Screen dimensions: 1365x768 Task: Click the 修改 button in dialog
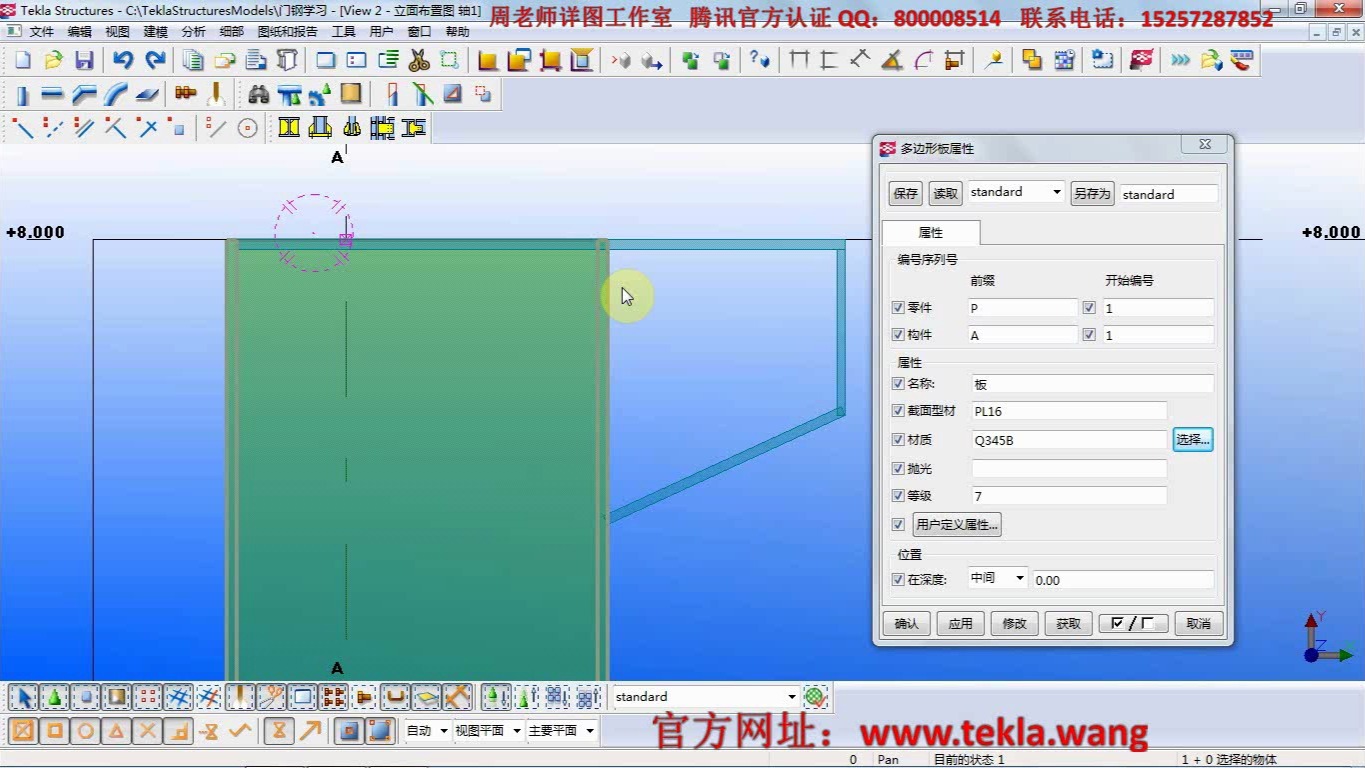click(x=1014, y=623)
